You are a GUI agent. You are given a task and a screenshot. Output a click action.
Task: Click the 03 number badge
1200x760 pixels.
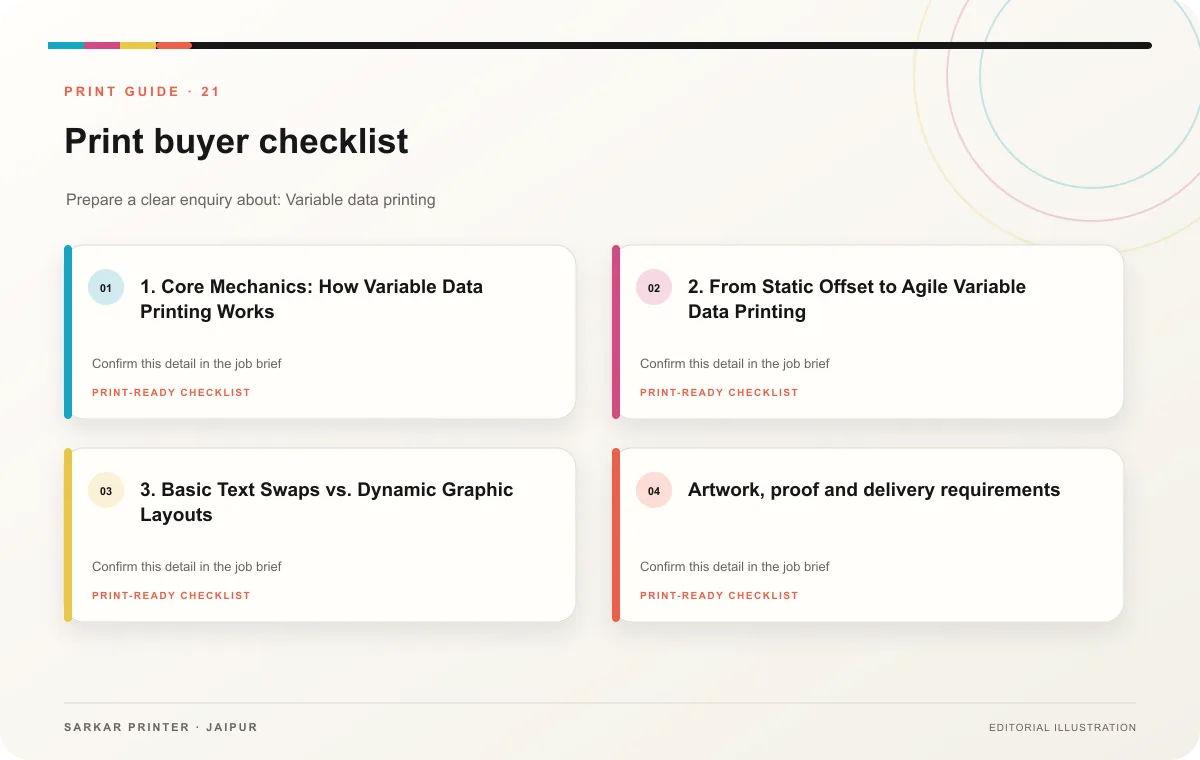[106, 491]
